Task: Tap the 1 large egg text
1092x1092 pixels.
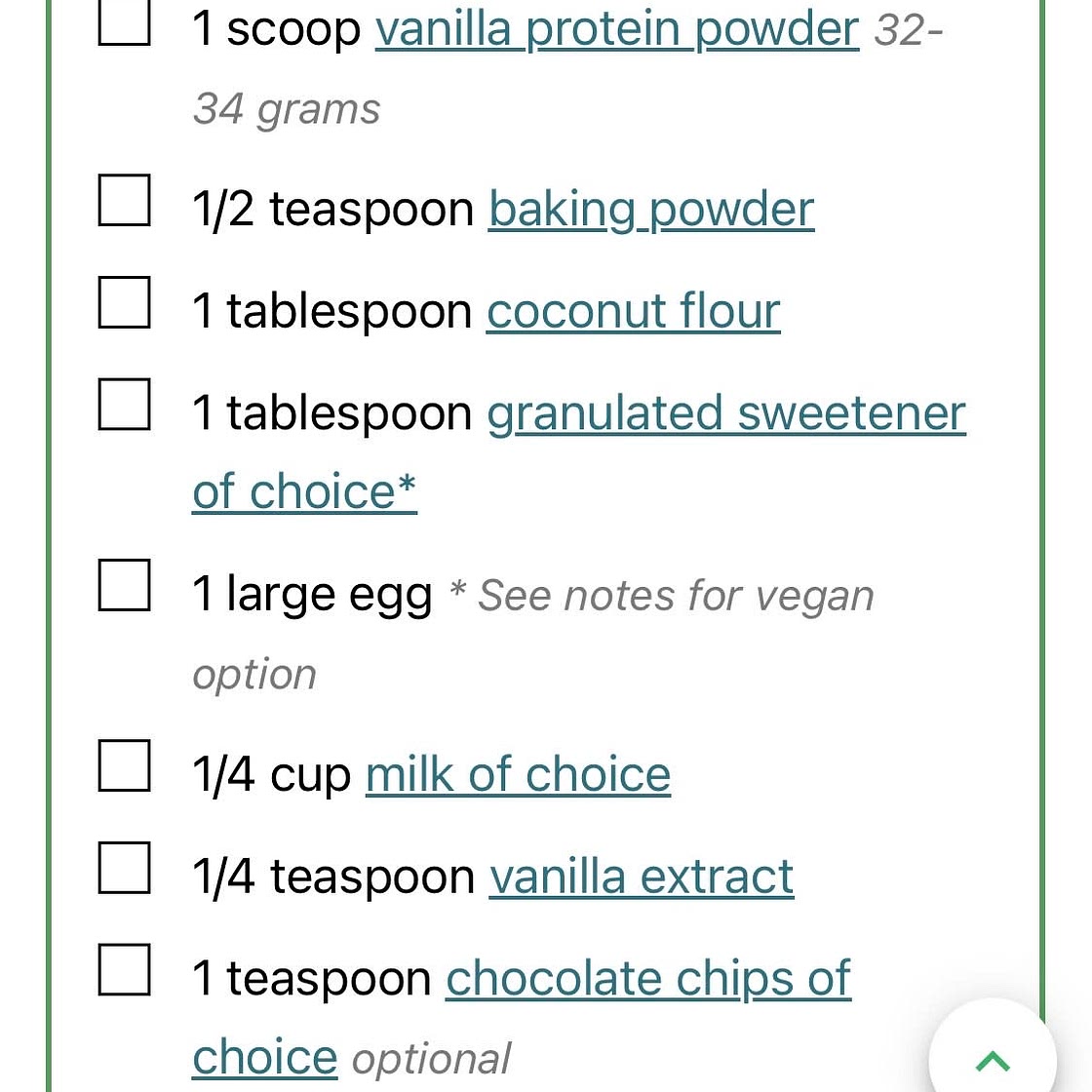Action: pyautogui.click(x=312, y=596)
